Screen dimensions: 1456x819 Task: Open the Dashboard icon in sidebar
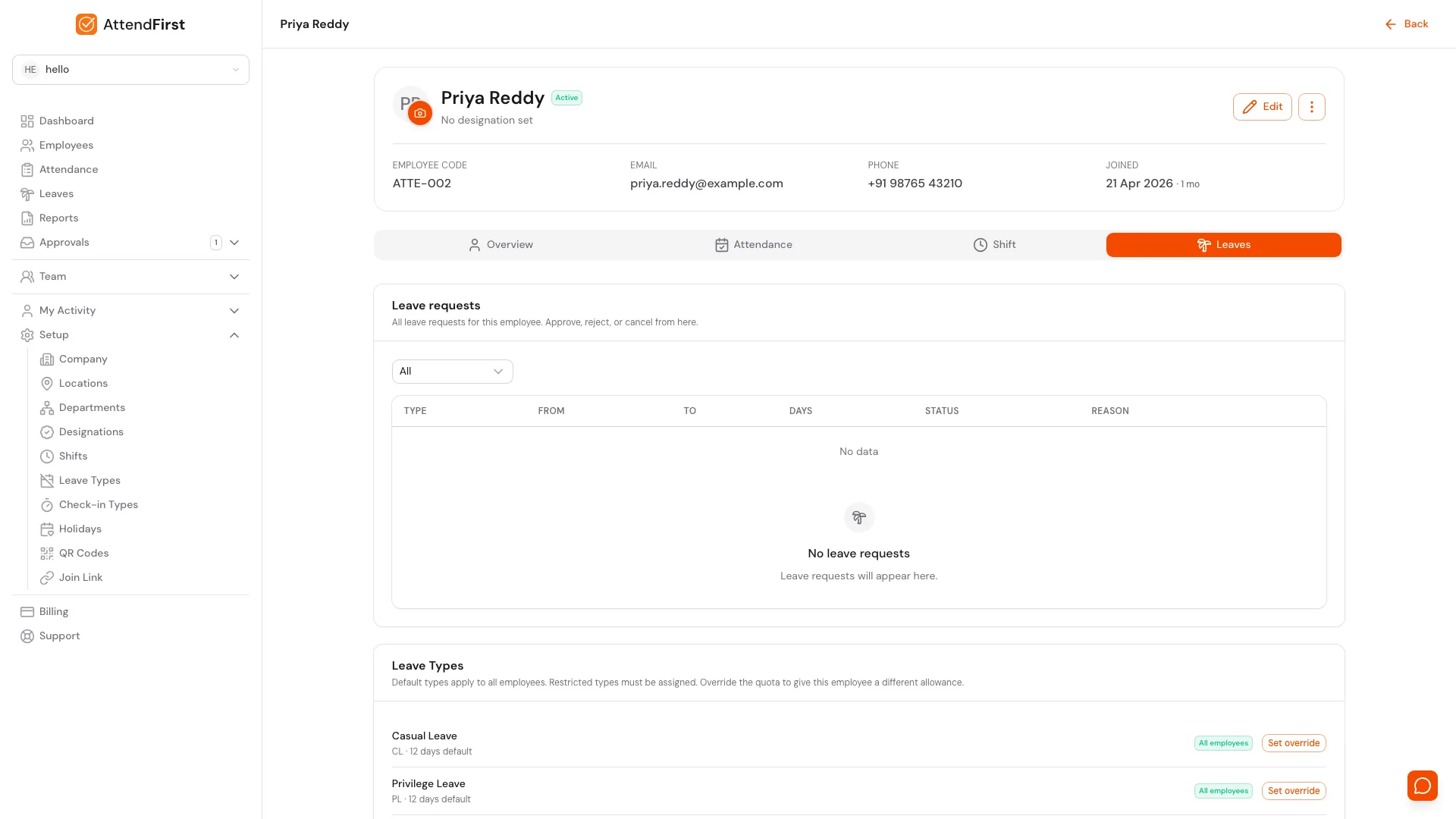click(x=27, y=121)
